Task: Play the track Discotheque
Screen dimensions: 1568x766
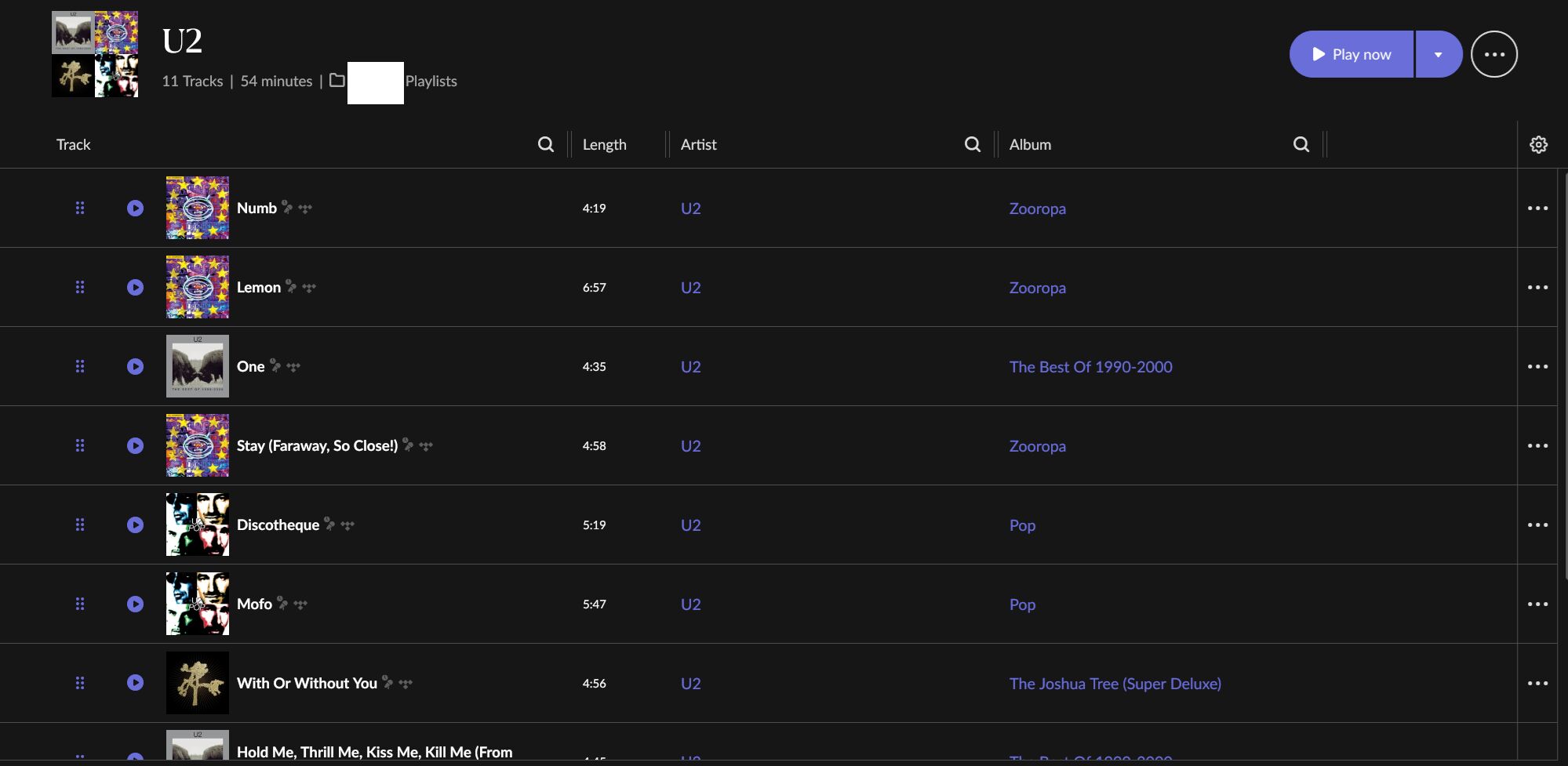Action: point(135,525)
